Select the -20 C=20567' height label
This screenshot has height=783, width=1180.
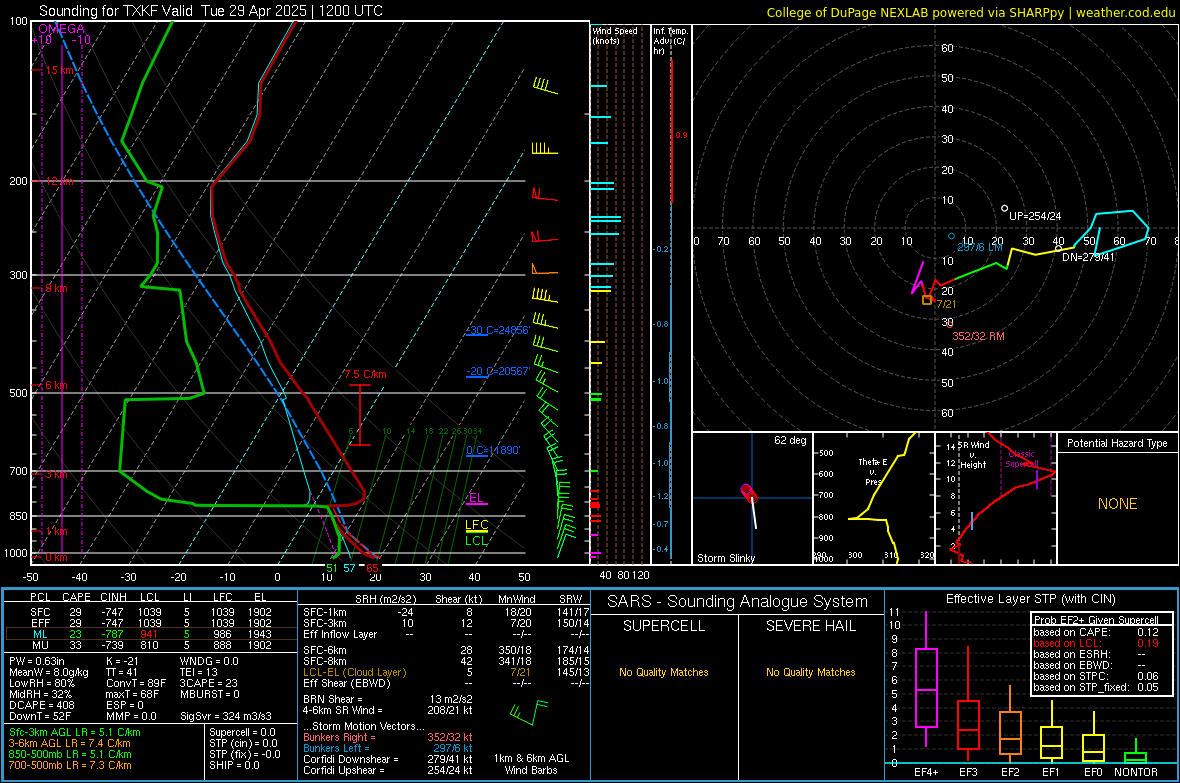click(x=497, y=371)
